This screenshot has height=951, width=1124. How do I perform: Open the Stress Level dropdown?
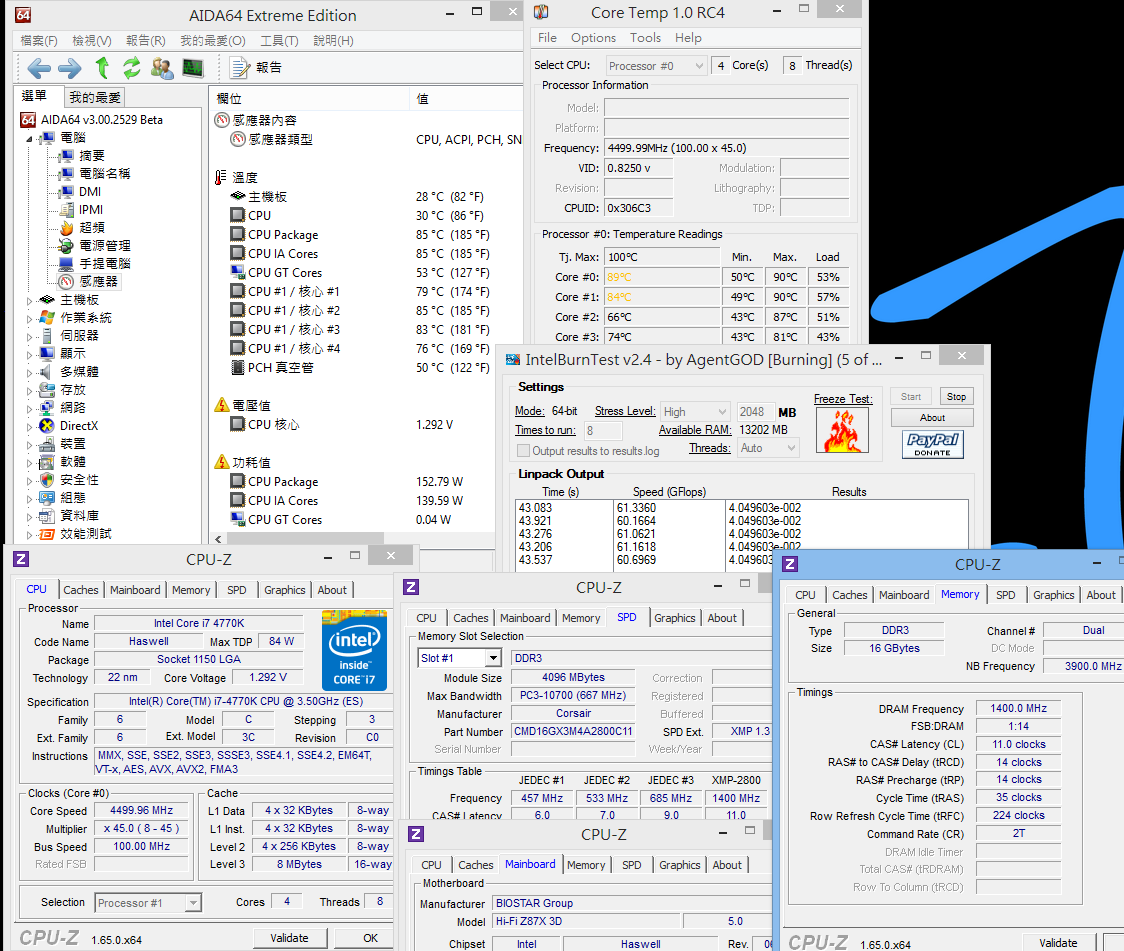694,411
